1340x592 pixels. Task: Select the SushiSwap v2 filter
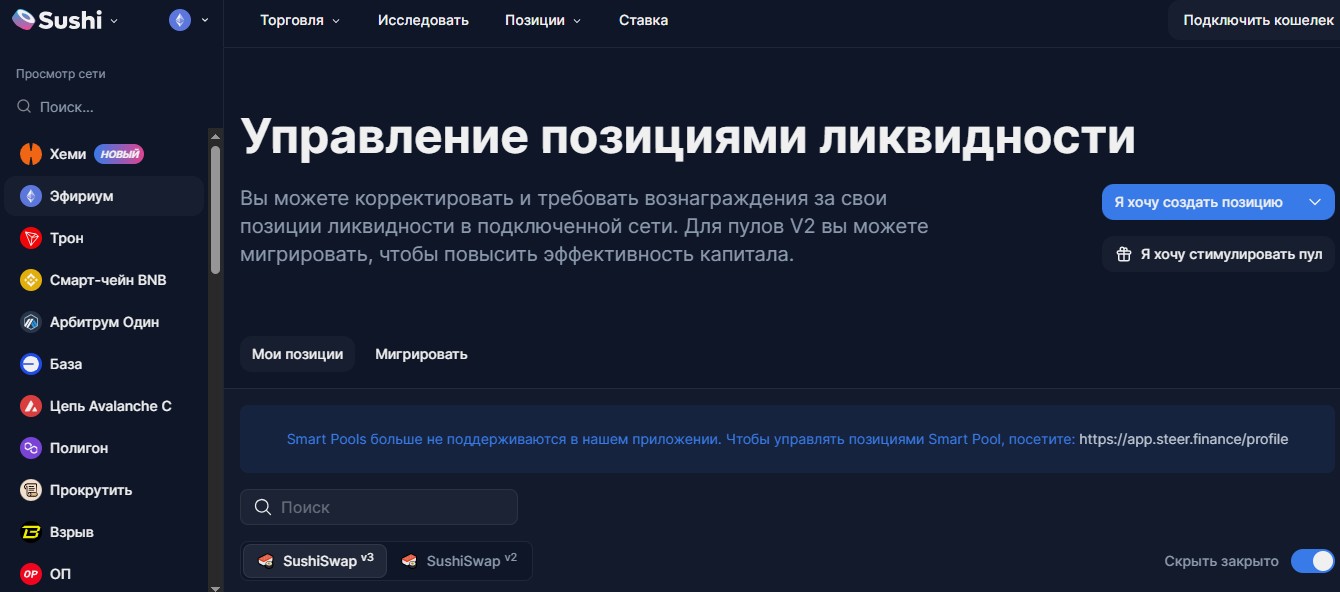459,561
